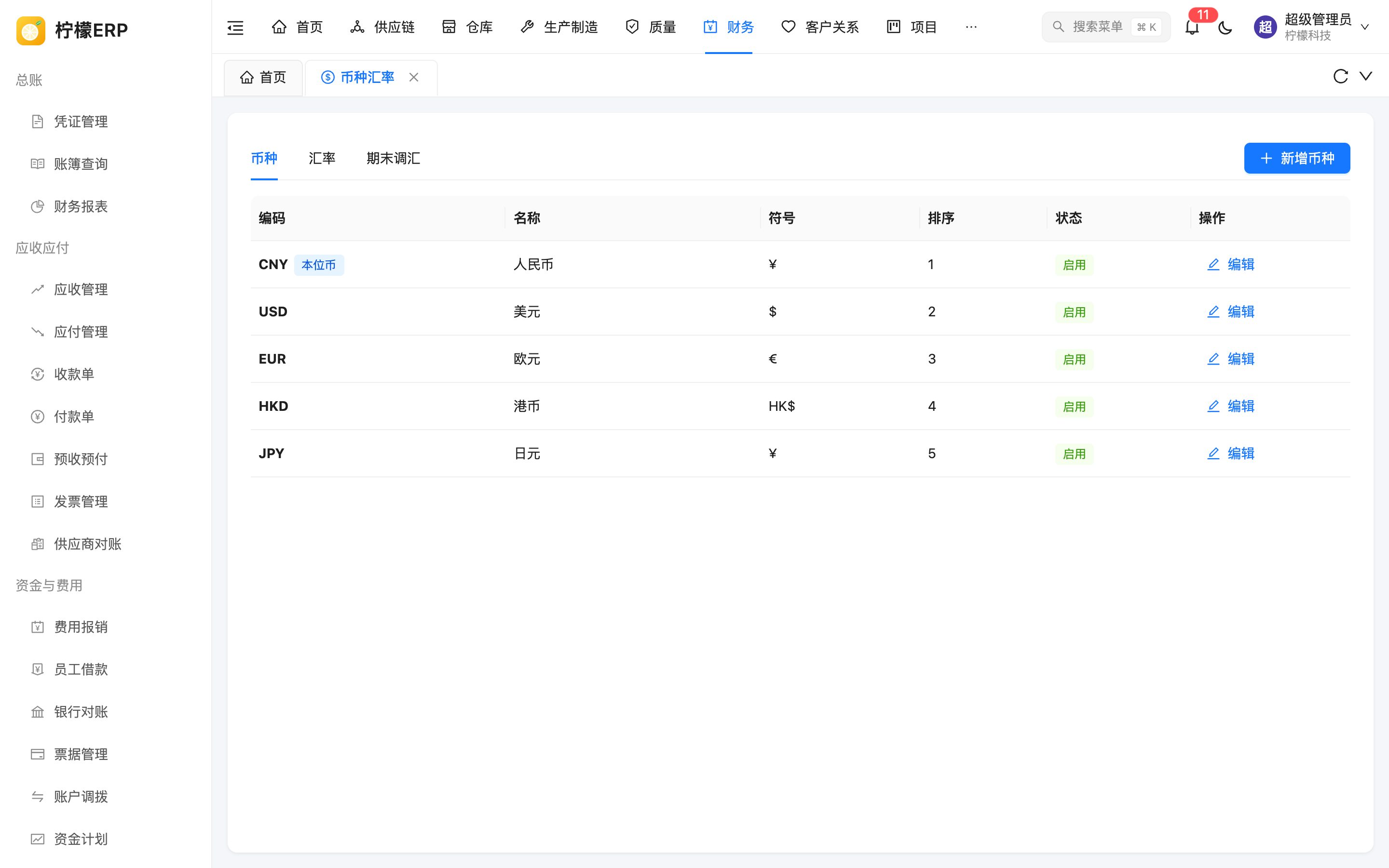Viewport: 1389px width, 868px height.
Task: Close the 币种汇率 tab
Action: (x=414, y=77)
